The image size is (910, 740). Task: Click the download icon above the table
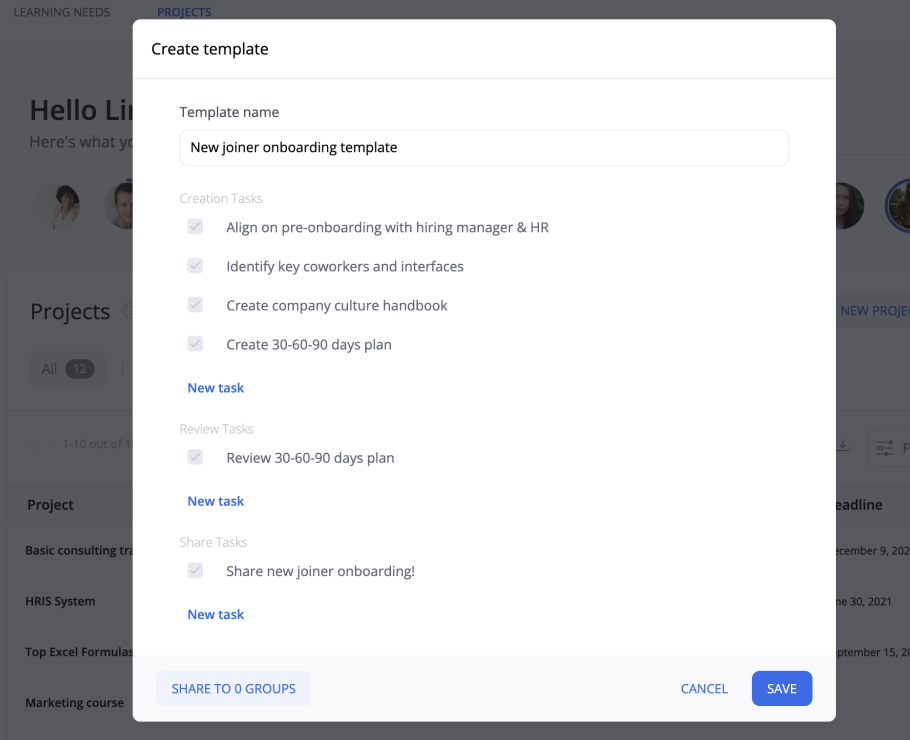click(x=844, y=446)
